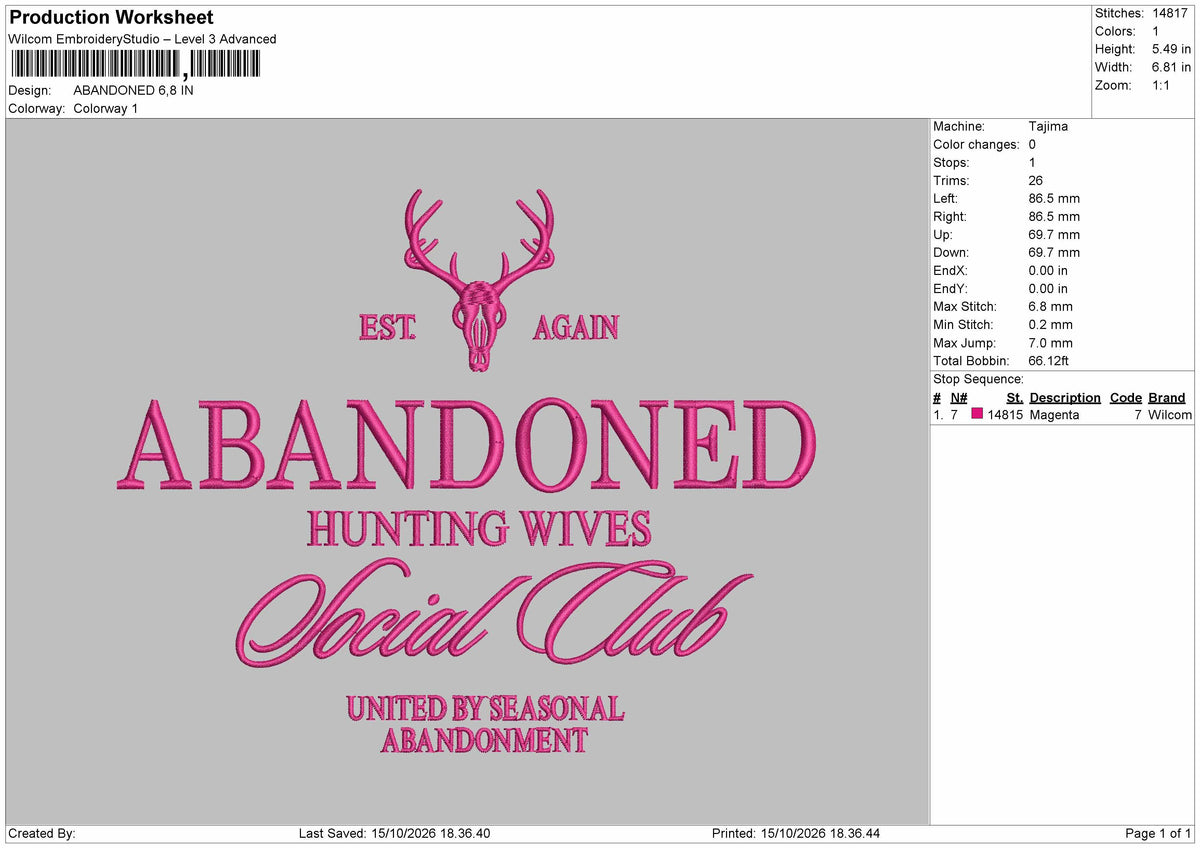Click the 'AGAIN' embroidered text
This screenshot has width=1200, height=848.
coord(576,327)
